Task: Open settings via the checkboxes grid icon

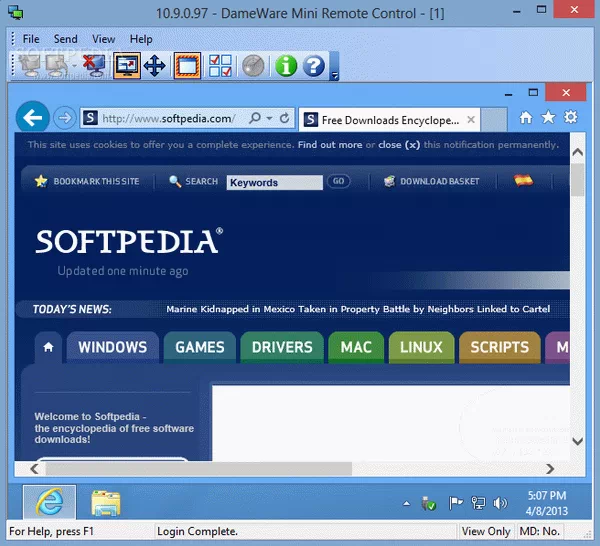Action: coord(220,66)
